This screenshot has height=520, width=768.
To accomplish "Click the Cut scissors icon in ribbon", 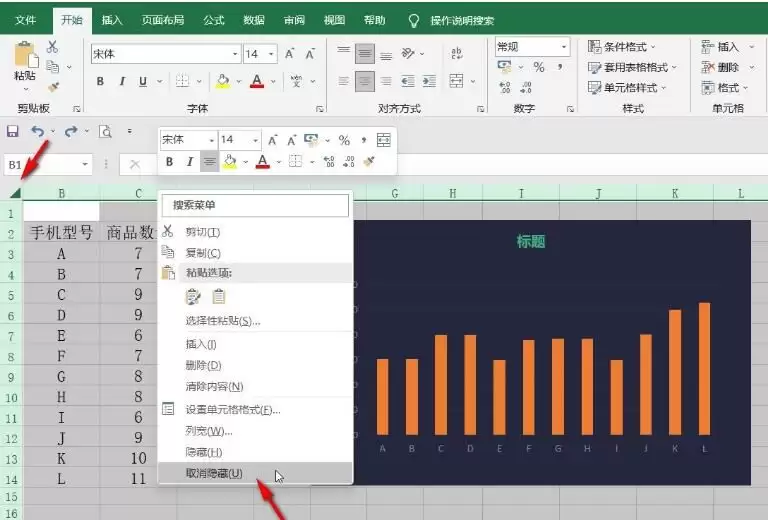I will 52,47.
